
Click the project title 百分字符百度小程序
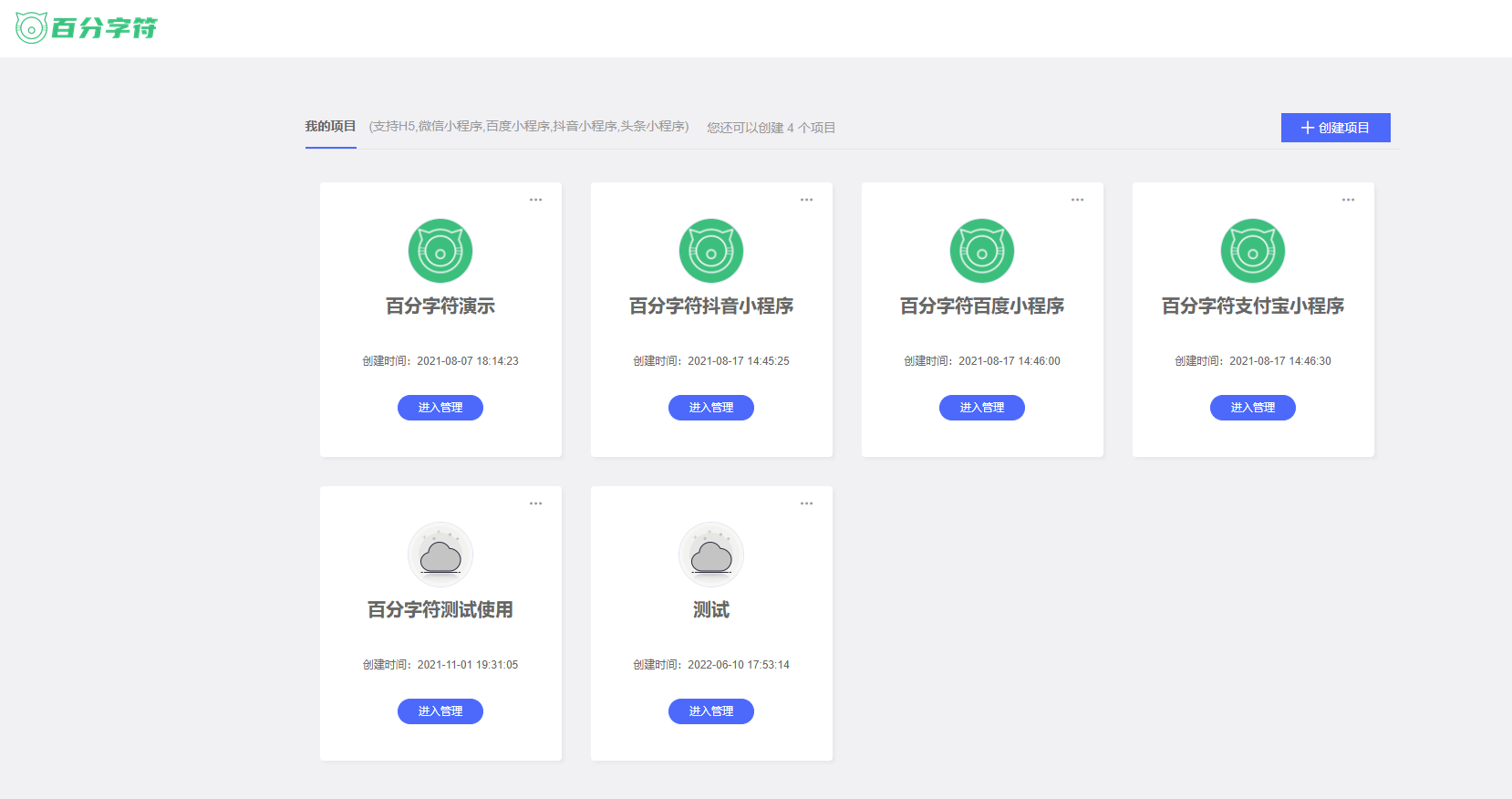click(x=982, y=306)
